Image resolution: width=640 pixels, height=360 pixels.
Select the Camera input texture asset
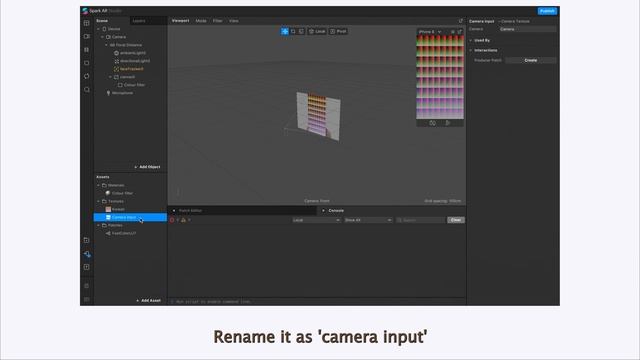click(x=130, y=217)
